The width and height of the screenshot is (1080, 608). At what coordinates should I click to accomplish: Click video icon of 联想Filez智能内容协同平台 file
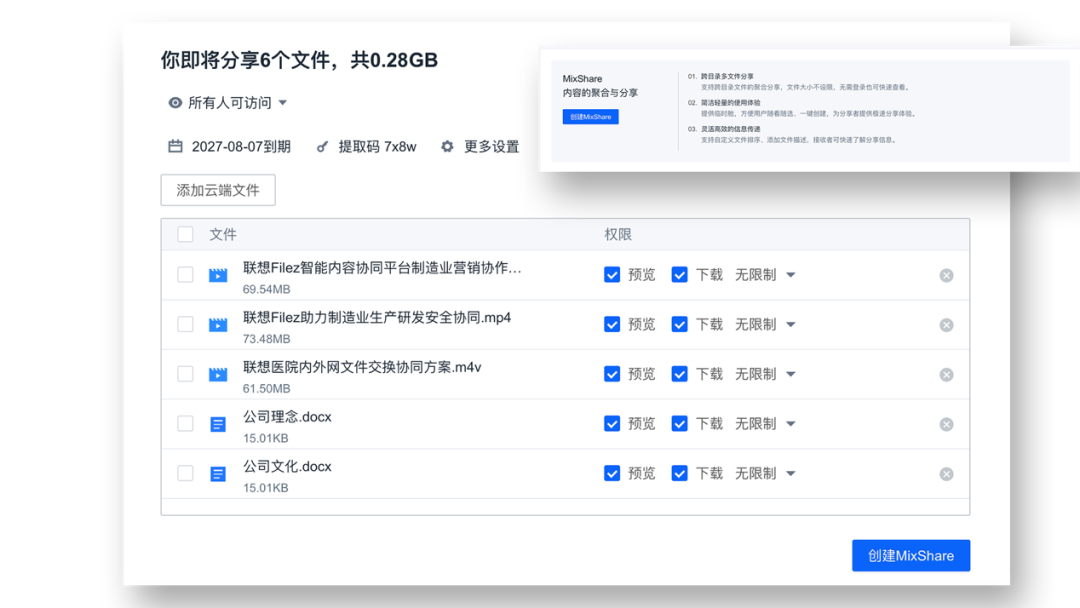coord(218,275)
